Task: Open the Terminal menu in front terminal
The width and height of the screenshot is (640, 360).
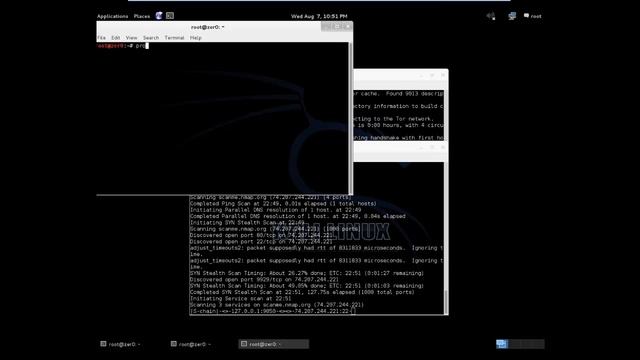Action: click(174, 38)
